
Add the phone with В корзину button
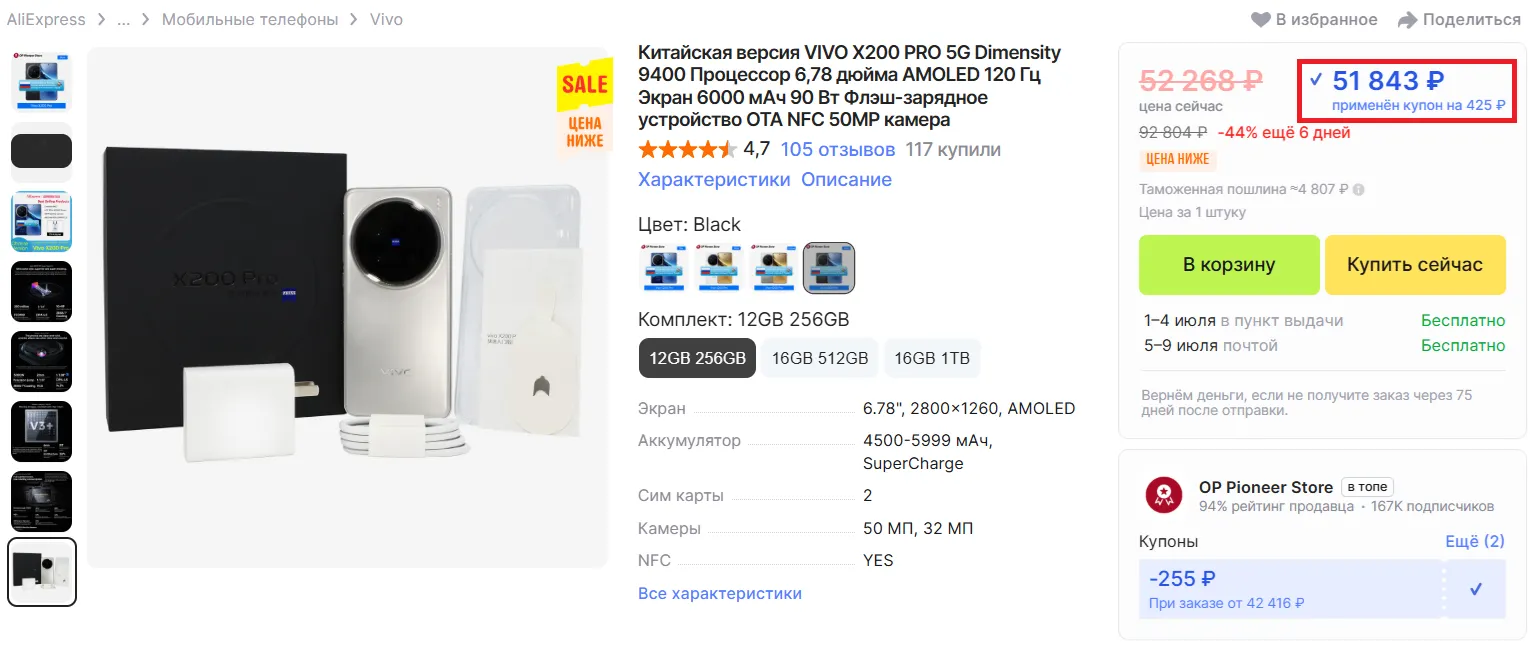click(1229, 265)
